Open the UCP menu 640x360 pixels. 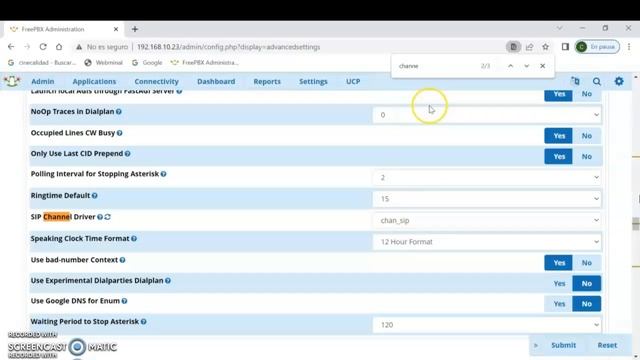point(353,81)
